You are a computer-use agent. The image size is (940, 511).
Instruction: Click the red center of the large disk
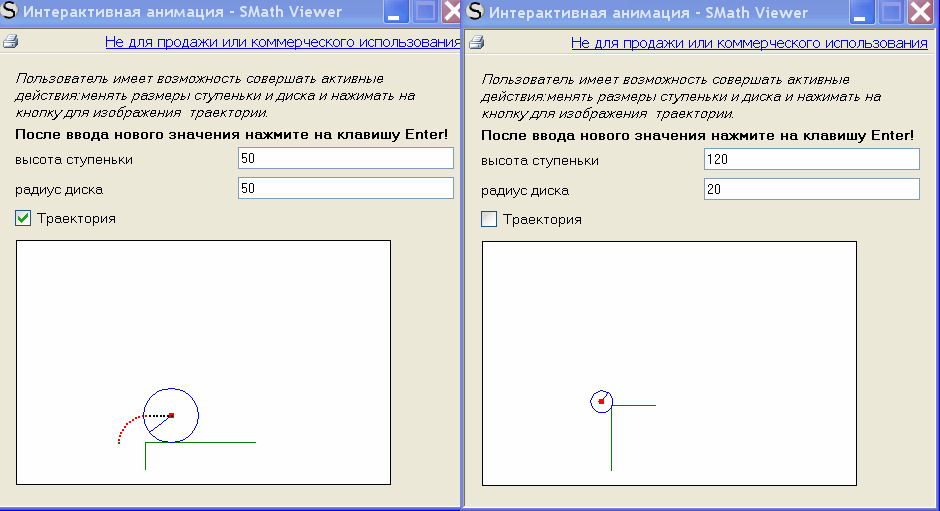pyautogui.click(x=171, y=415)
